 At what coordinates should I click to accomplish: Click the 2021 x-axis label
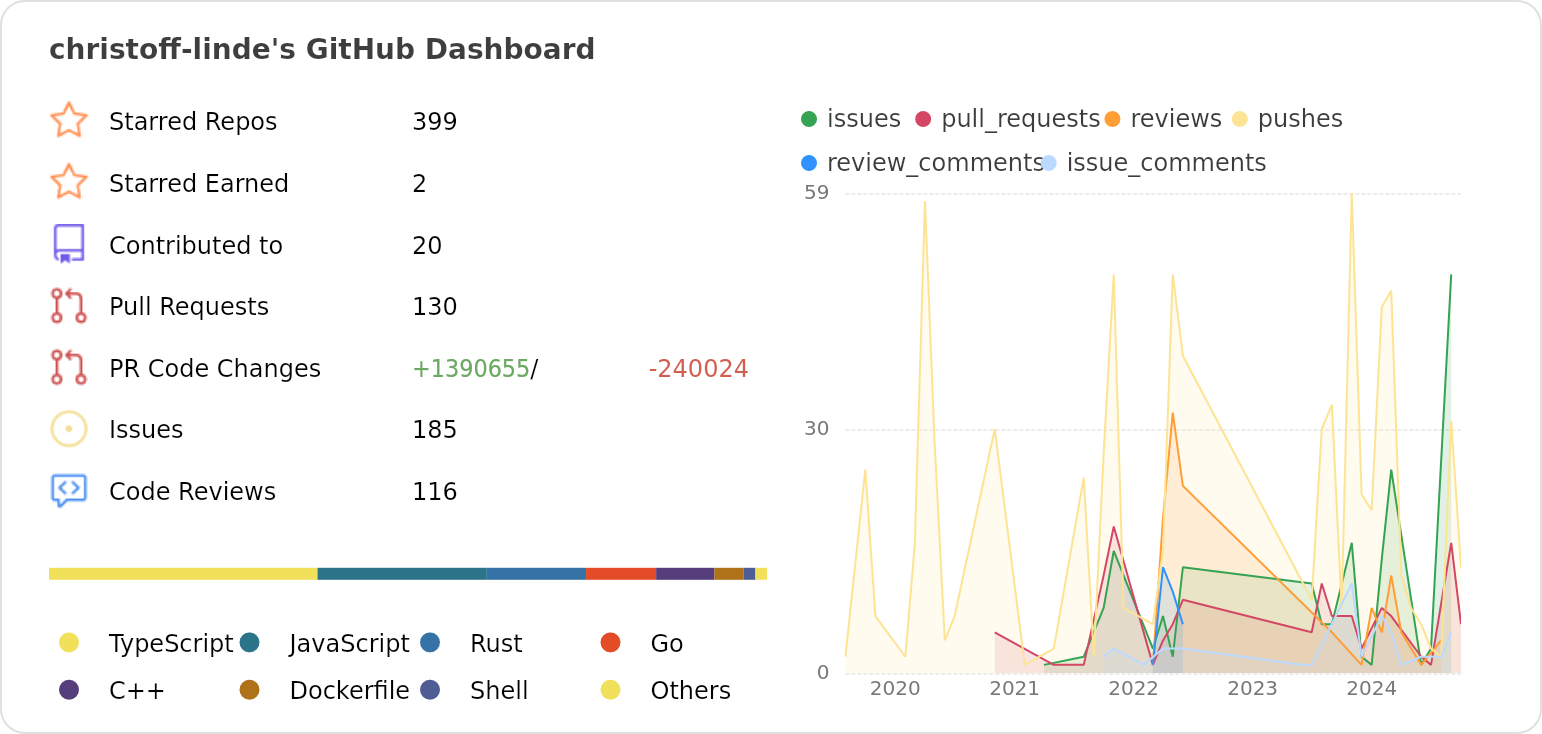coord(1014,688)
